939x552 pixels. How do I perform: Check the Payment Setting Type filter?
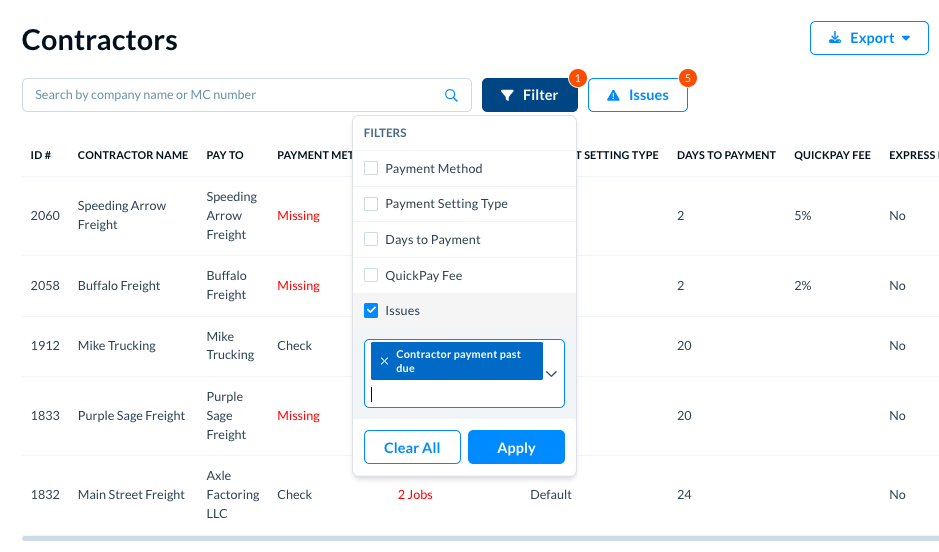pos(371,204)
